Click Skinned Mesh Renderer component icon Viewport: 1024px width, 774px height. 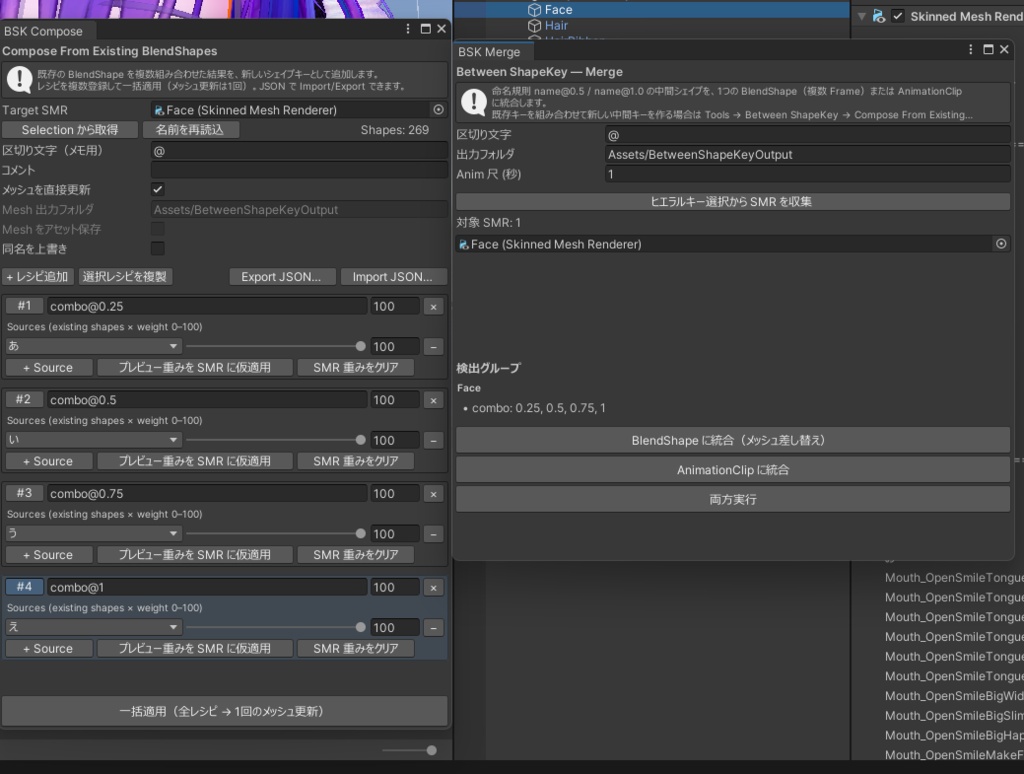tap(879, 16)
